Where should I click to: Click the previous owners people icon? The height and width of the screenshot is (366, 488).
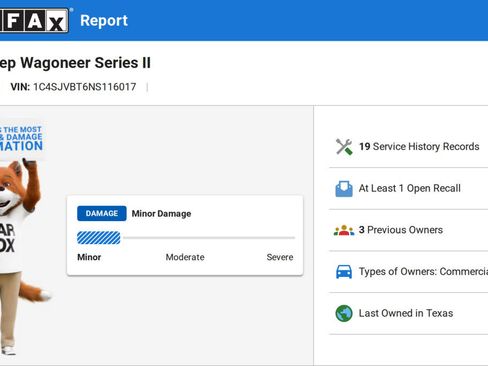click(344, 230)
